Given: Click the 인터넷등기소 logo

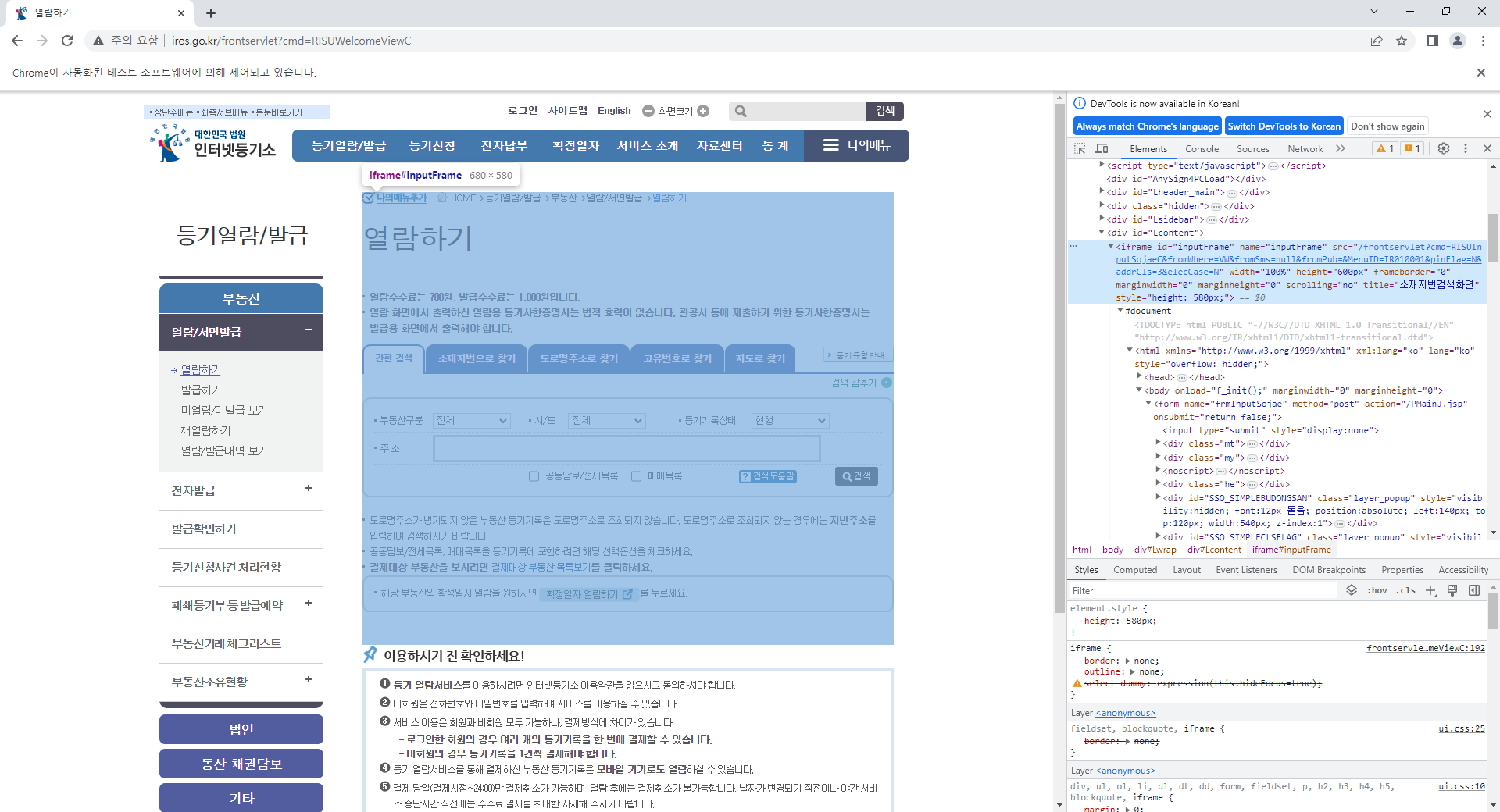Looking at the screenshot, I should [212, 143].
